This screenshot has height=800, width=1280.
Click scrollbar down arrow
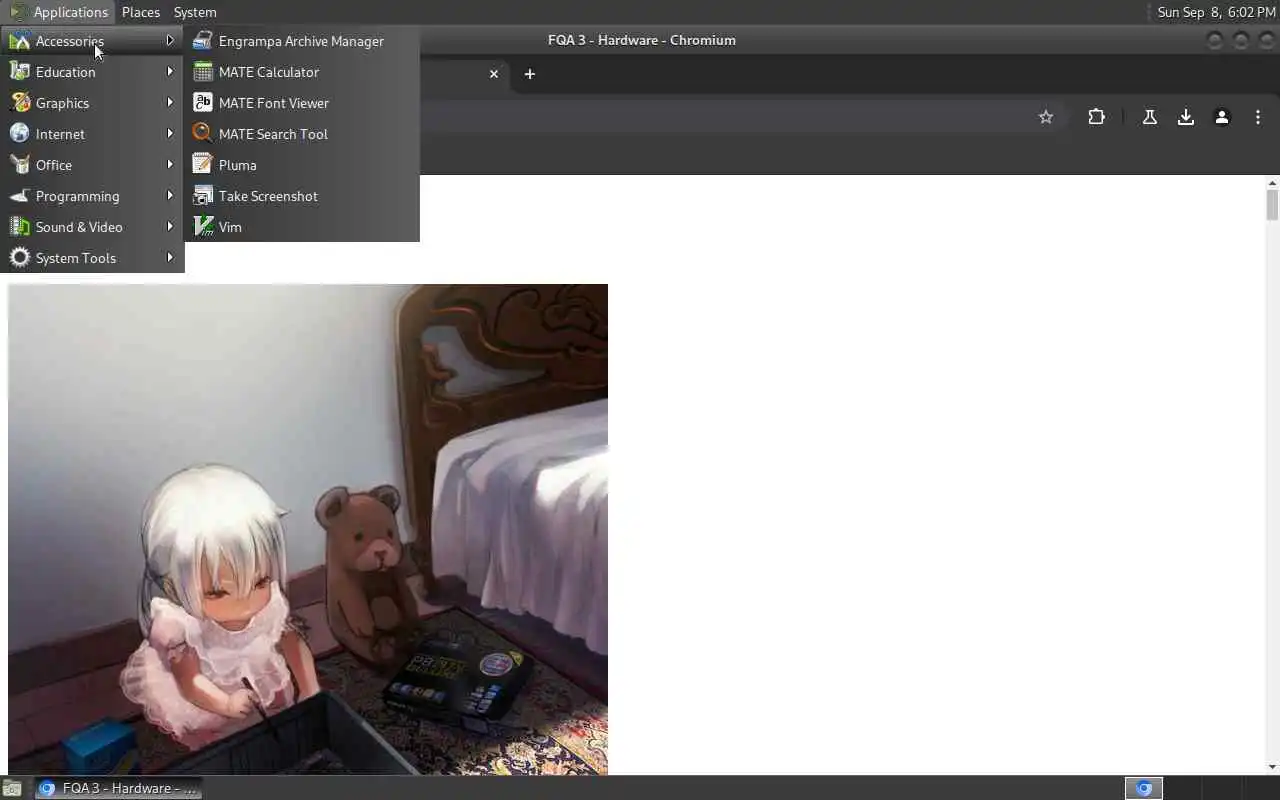click(1272, 767)
